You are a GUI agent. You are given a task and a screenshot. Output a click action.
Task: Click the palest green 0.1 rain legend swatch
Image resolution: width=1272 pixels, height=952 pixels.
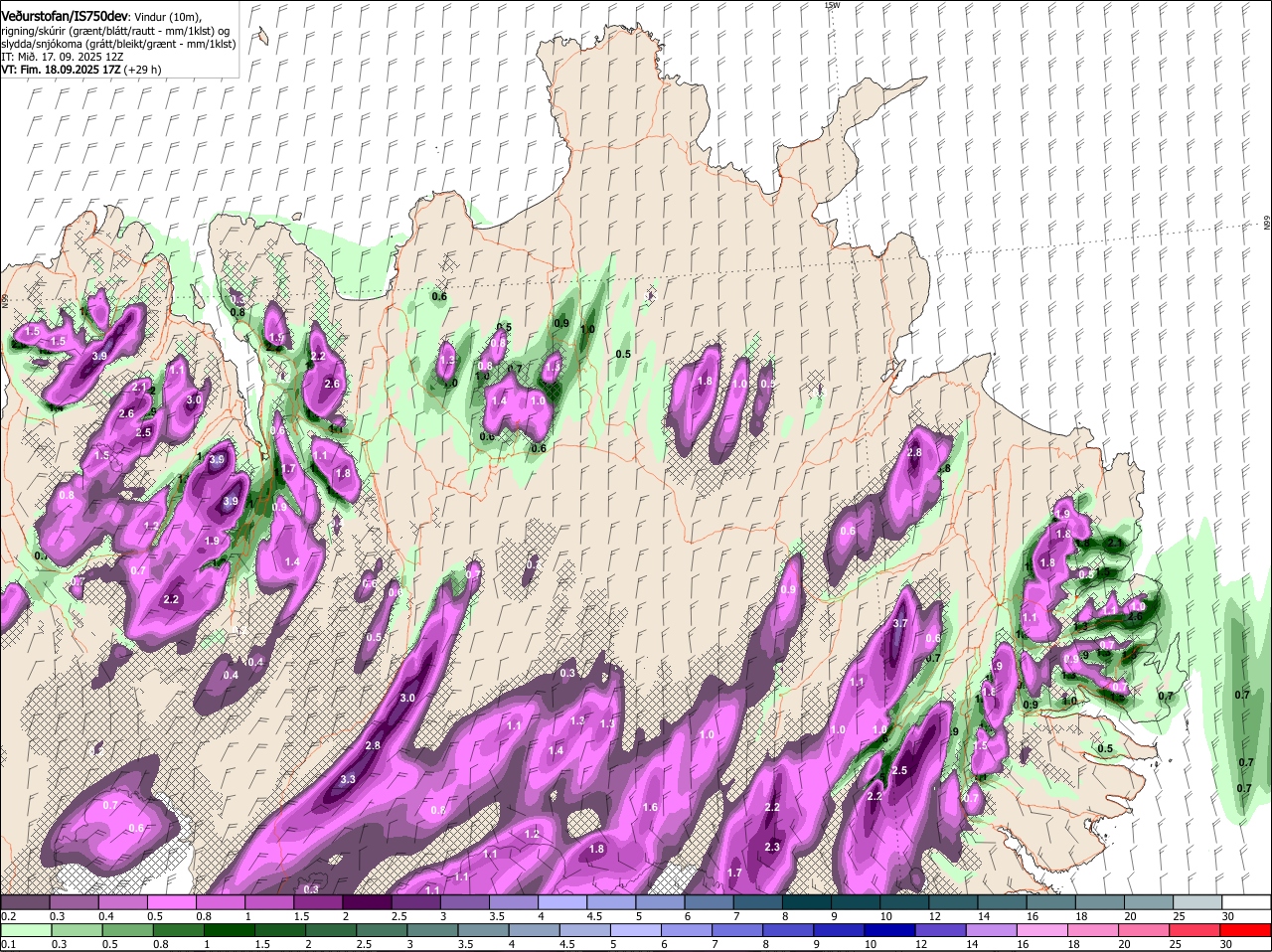(x=27, y=931)
